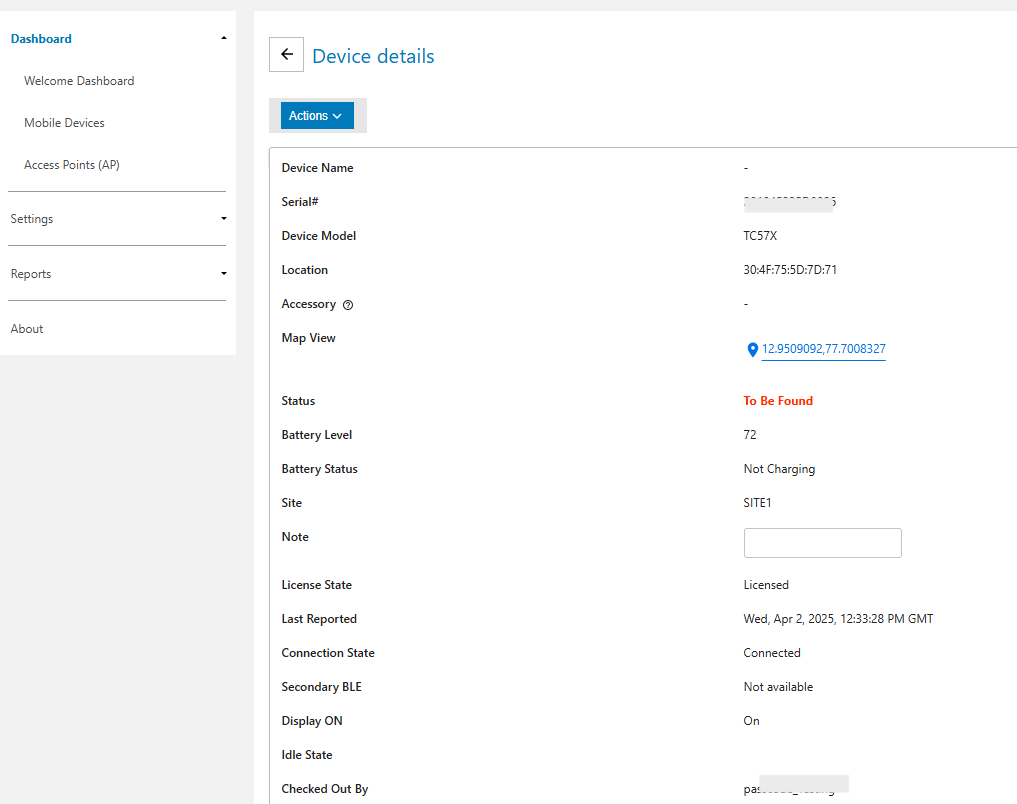Click the Dashboard sidebar heading
1017x804 pixels.
pos(41,39)
